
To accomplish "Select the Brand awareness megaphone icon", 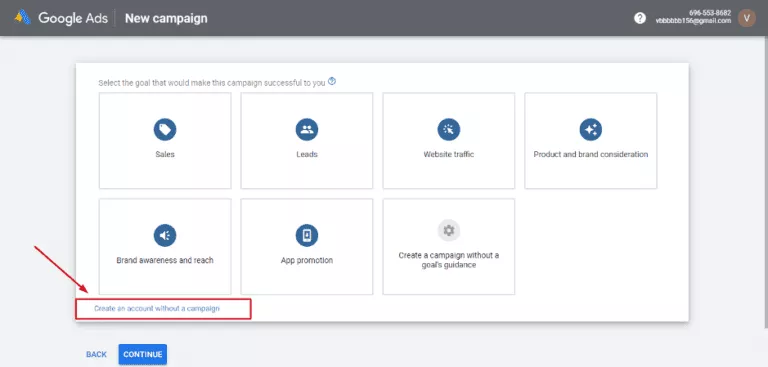I will click(165, 236).
